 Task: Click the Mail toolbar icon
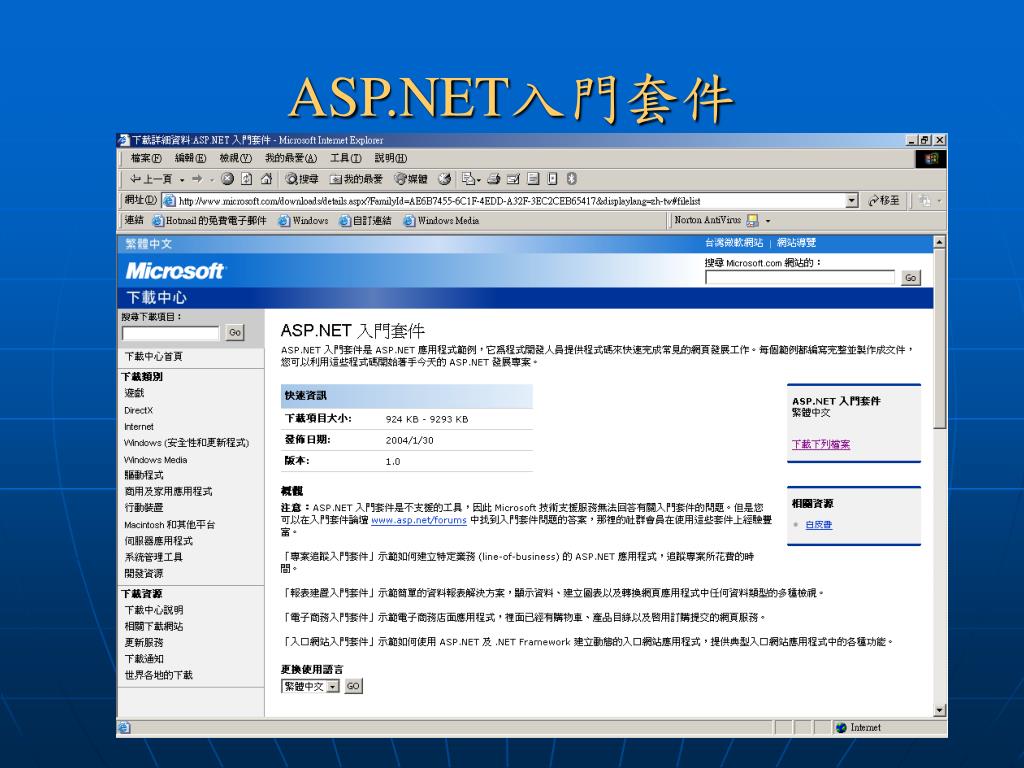[x=470, y=179]
